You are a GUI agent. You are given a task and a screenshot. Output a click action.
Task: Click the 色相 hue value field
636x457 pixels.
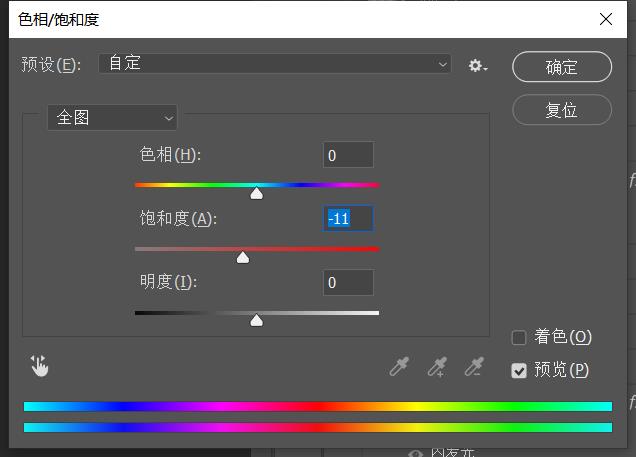(348, 155)
